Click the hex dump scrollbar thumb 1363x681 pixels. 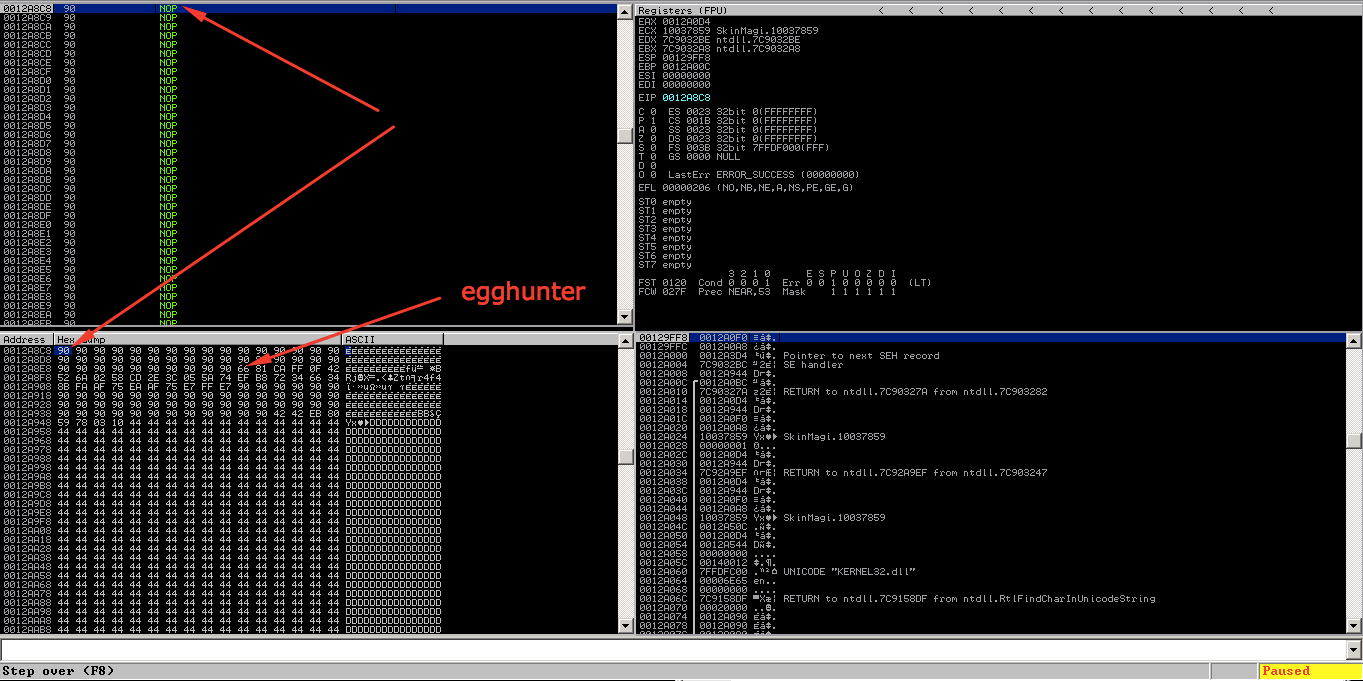625,456
